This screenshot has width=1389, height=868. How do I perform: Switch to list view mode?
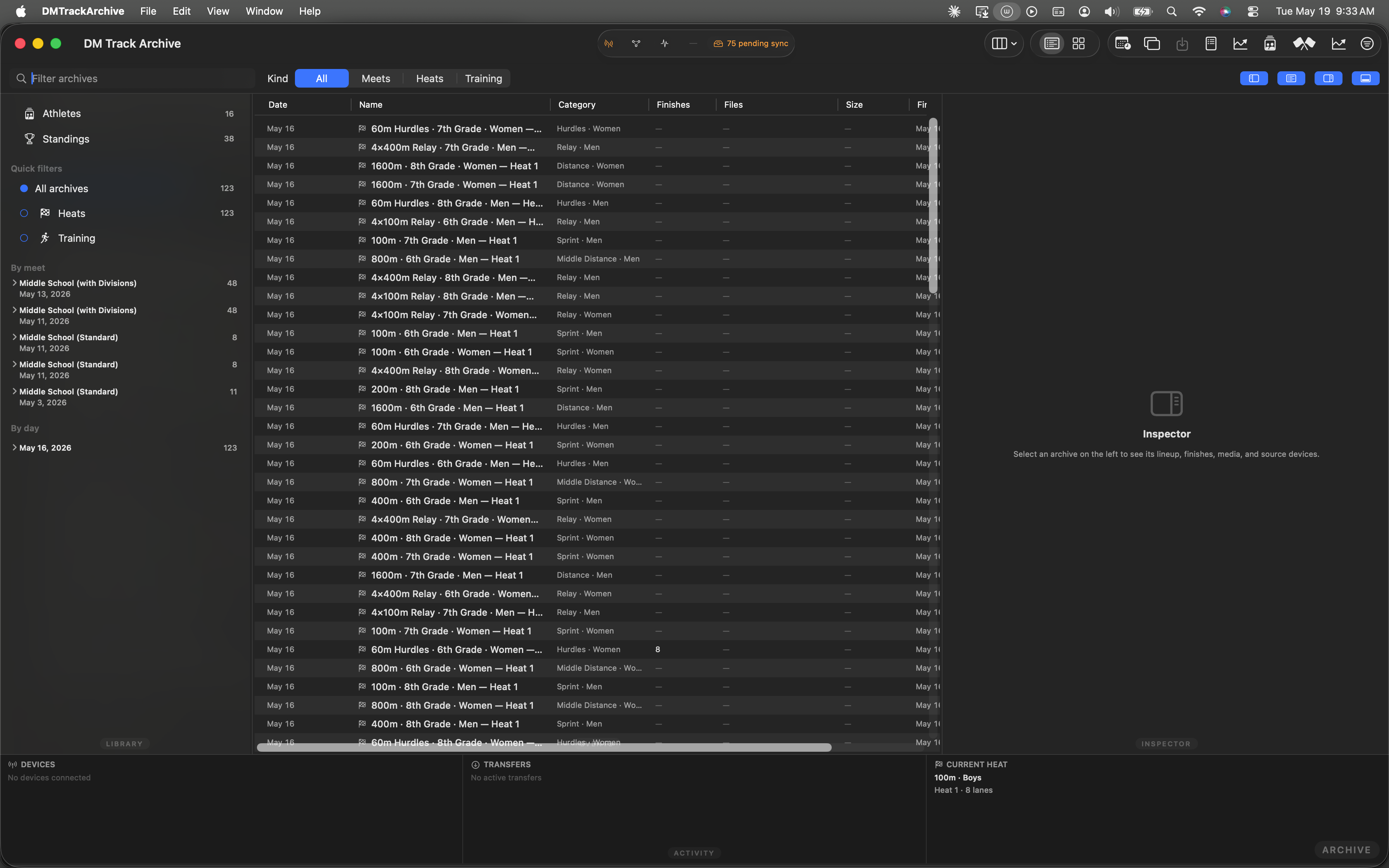(1051, 44)
